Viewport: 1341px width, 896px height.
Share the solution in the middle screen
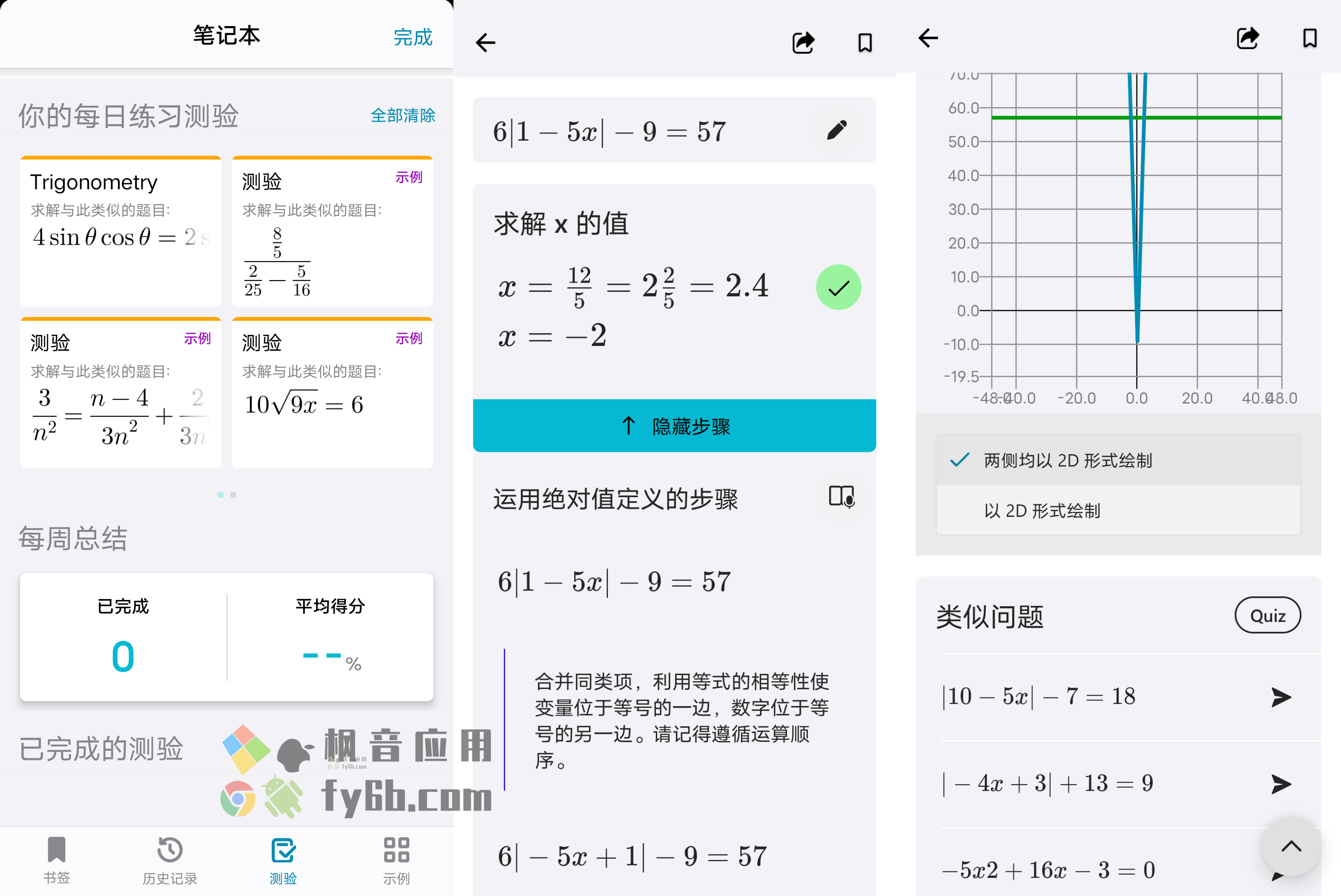[x=803, y=43]
